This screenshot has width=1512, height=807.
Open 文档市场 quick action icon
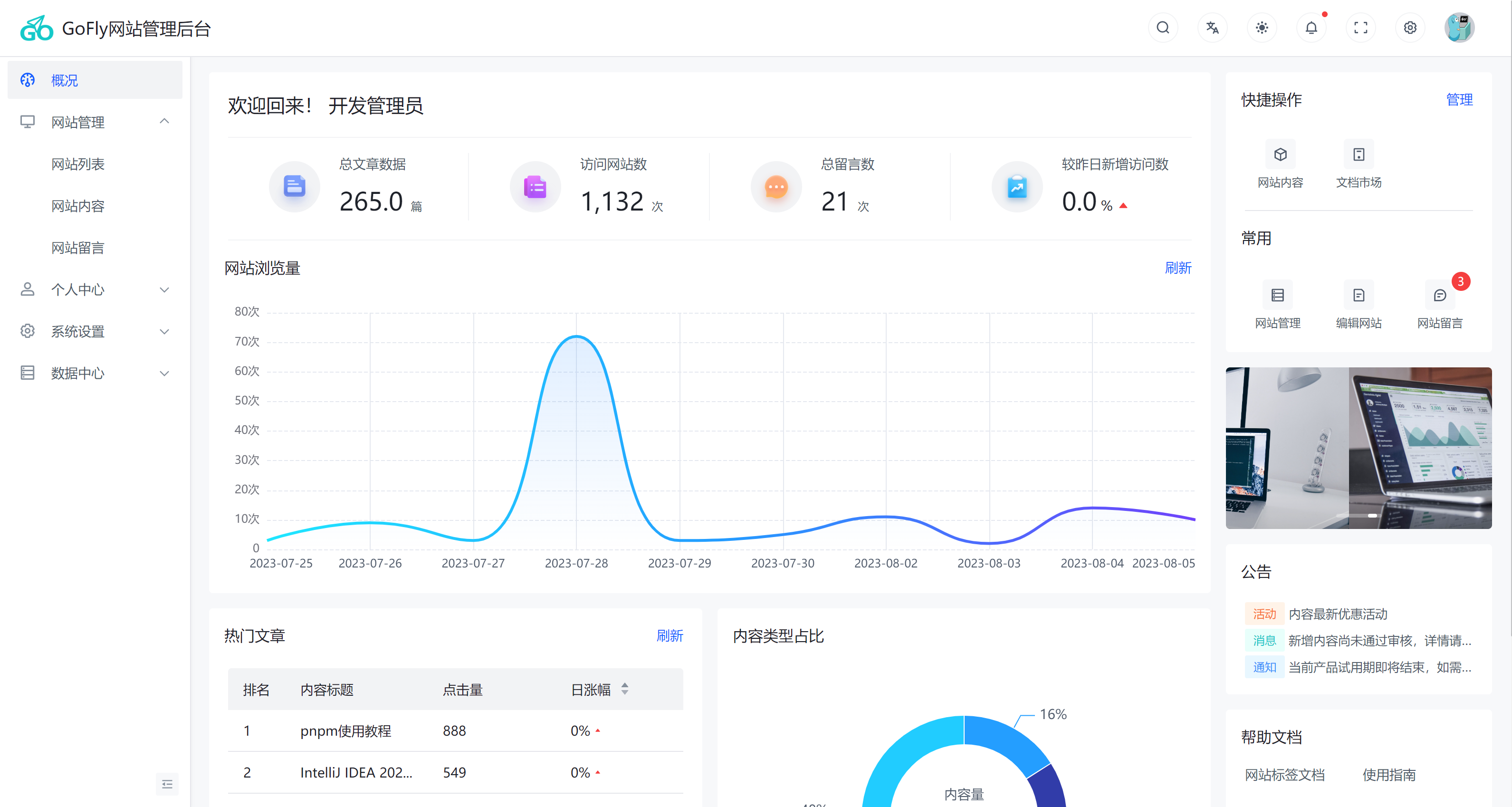coord(1358,155)
